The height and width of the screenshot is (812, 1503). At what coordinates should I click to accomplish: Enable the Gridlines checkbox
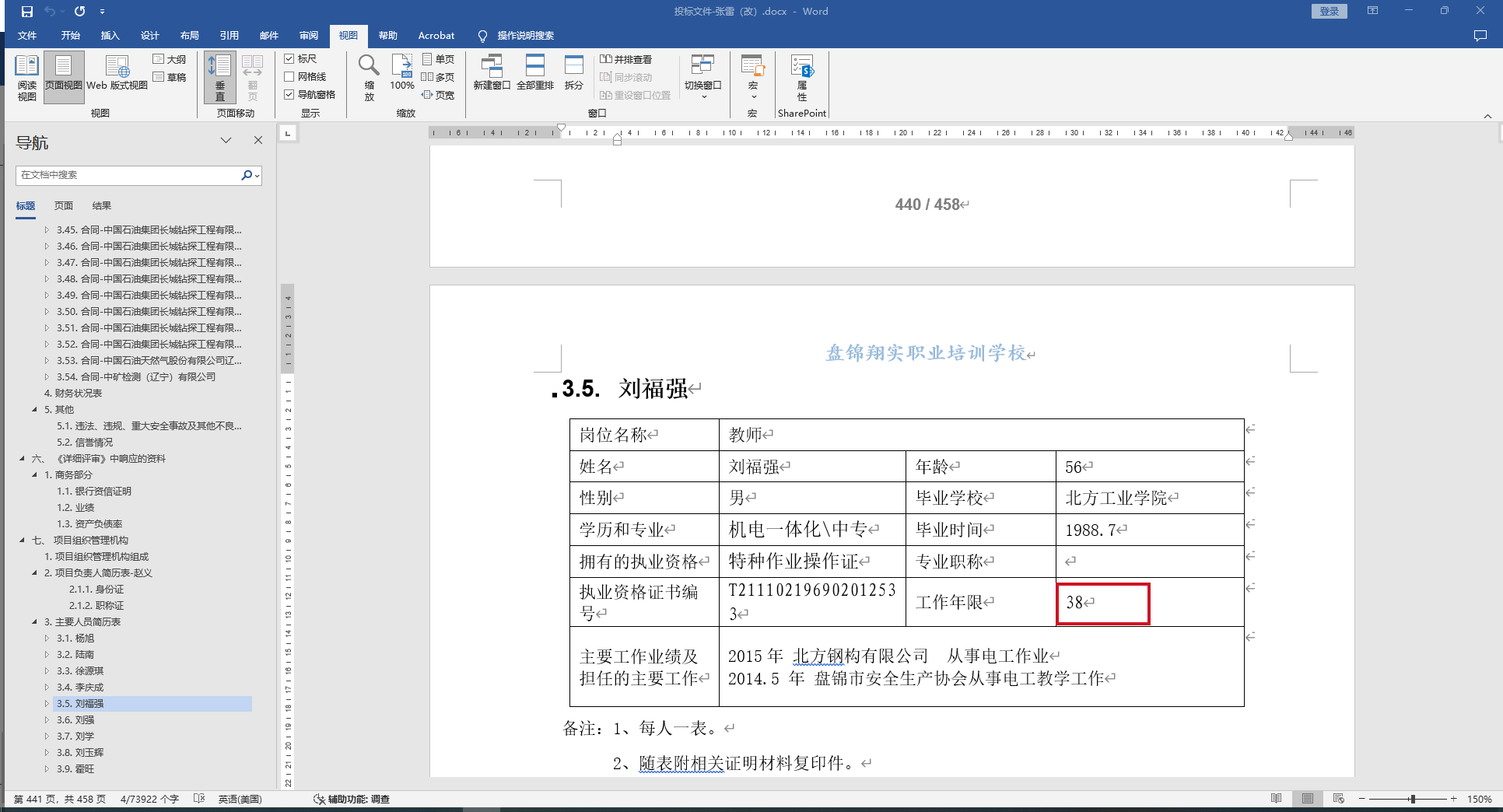289,77
